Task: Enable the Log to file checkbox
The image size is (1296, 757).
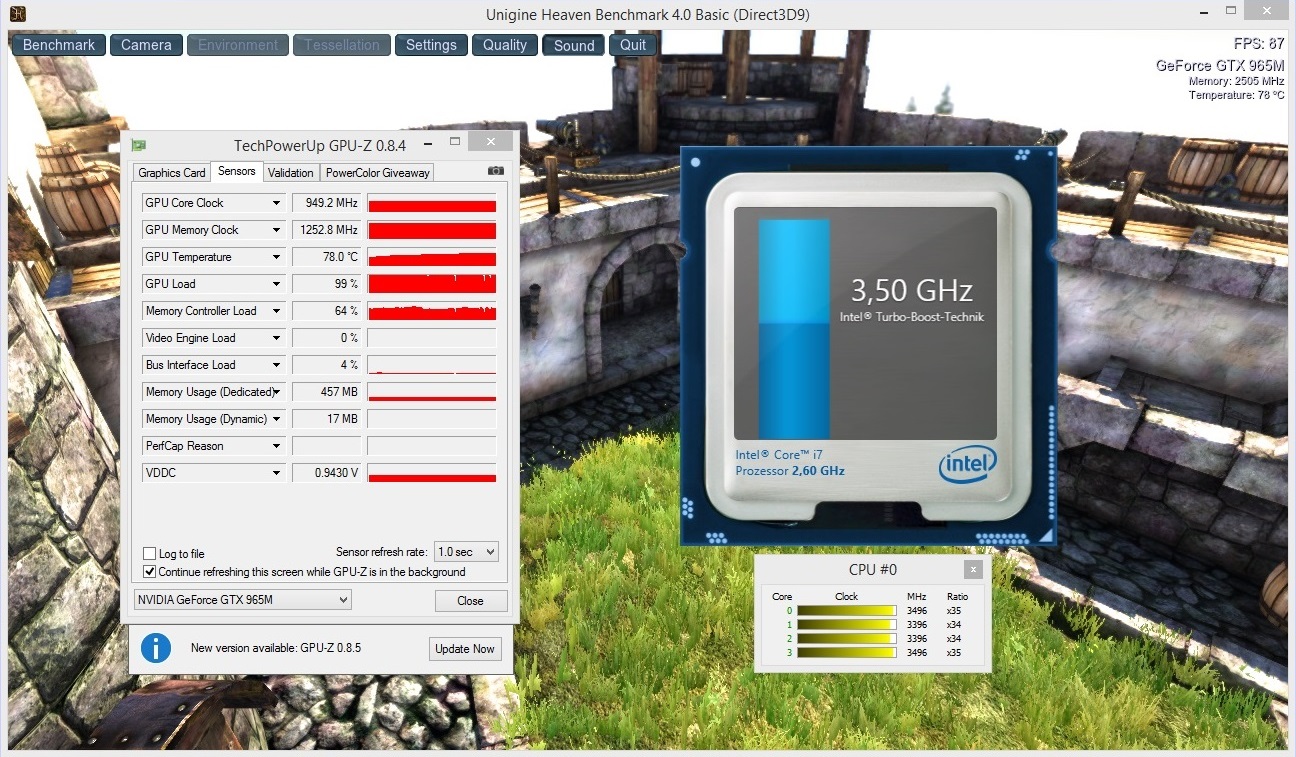Action: click(149, 554)
